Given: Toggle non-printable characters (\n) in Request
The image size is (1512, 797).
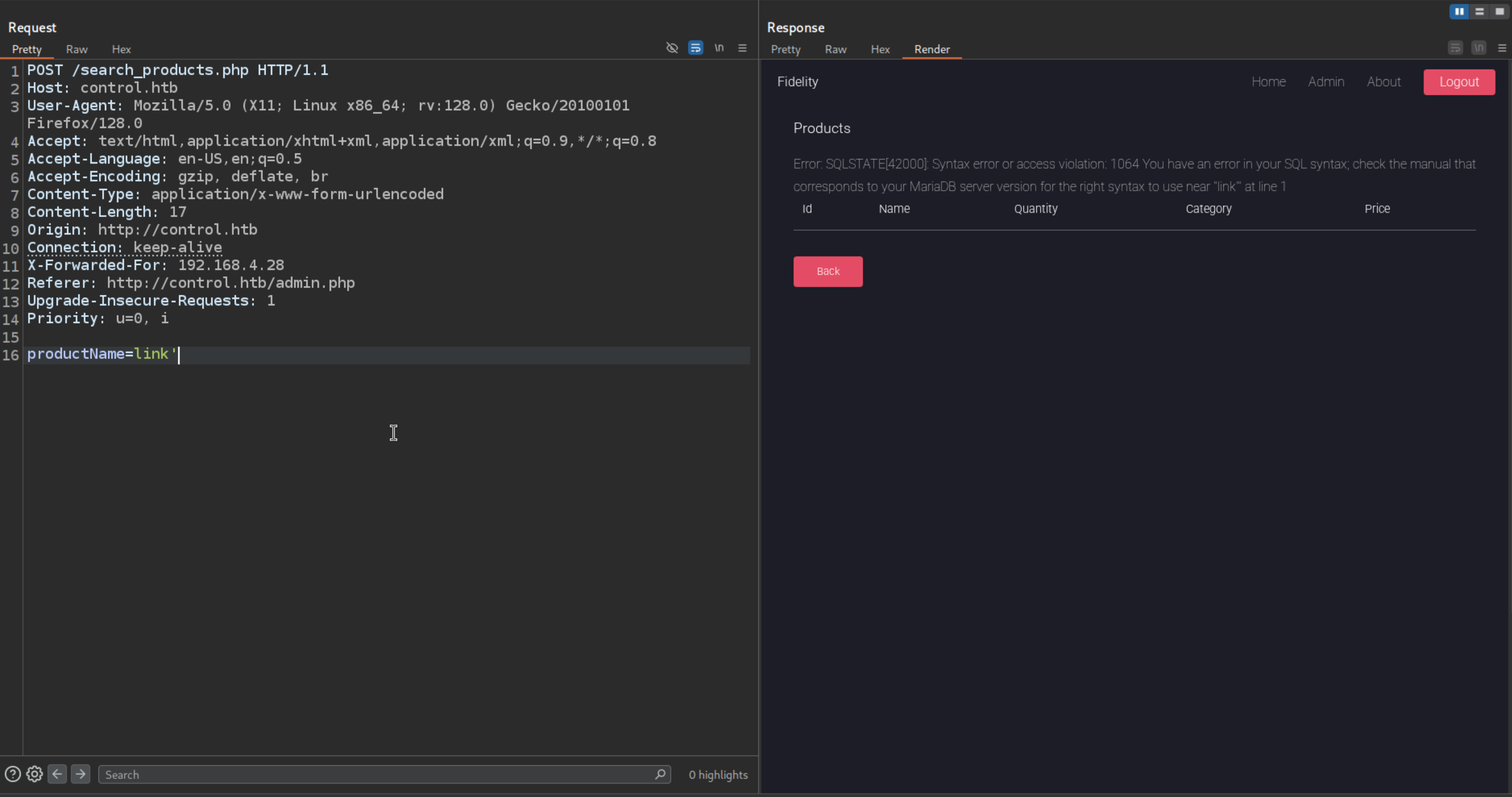Looking at the screenshot, I should click(719, 47).
